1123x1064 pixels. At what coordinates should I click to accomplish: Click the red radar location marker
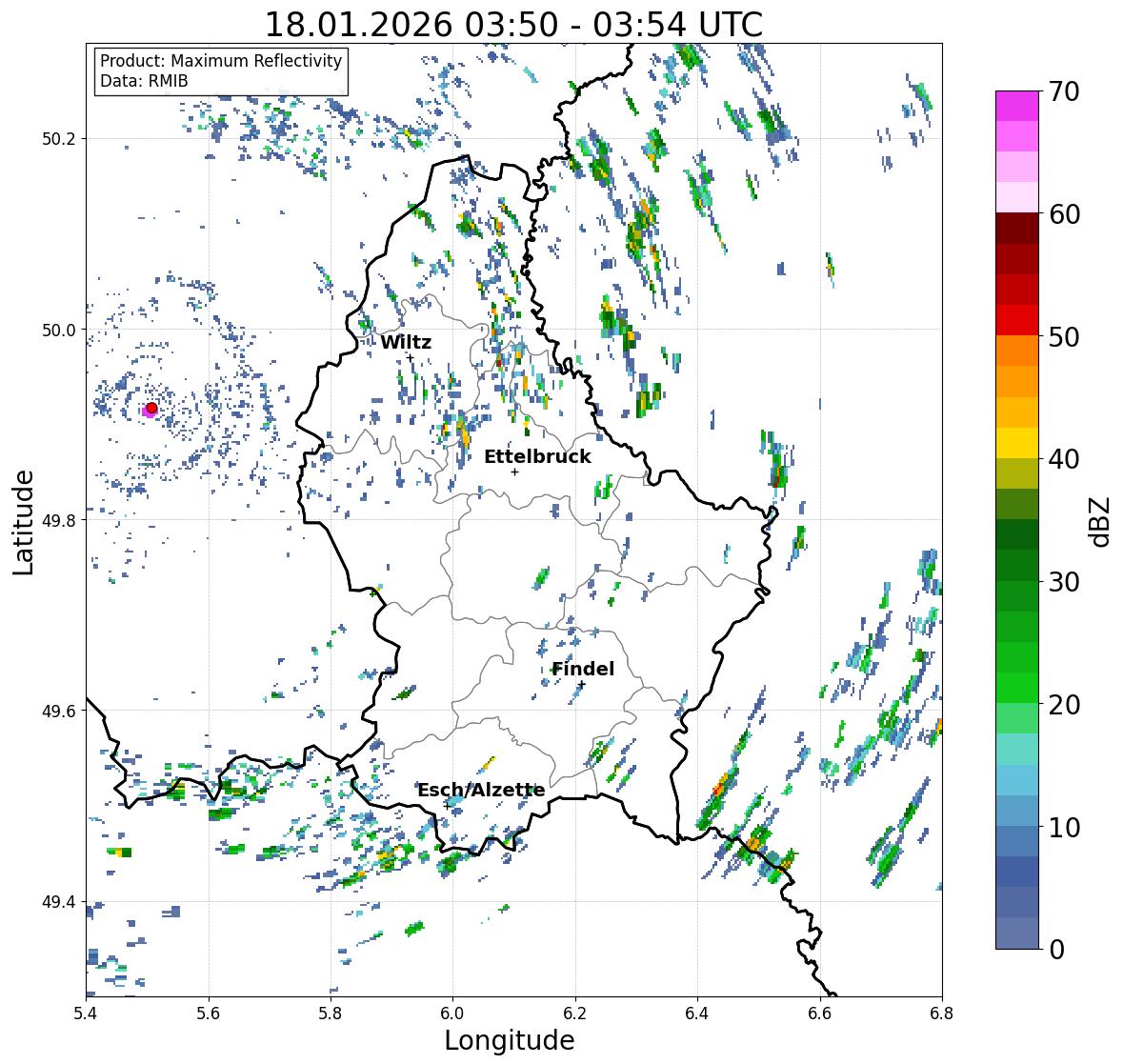click(x=151, y=408)
